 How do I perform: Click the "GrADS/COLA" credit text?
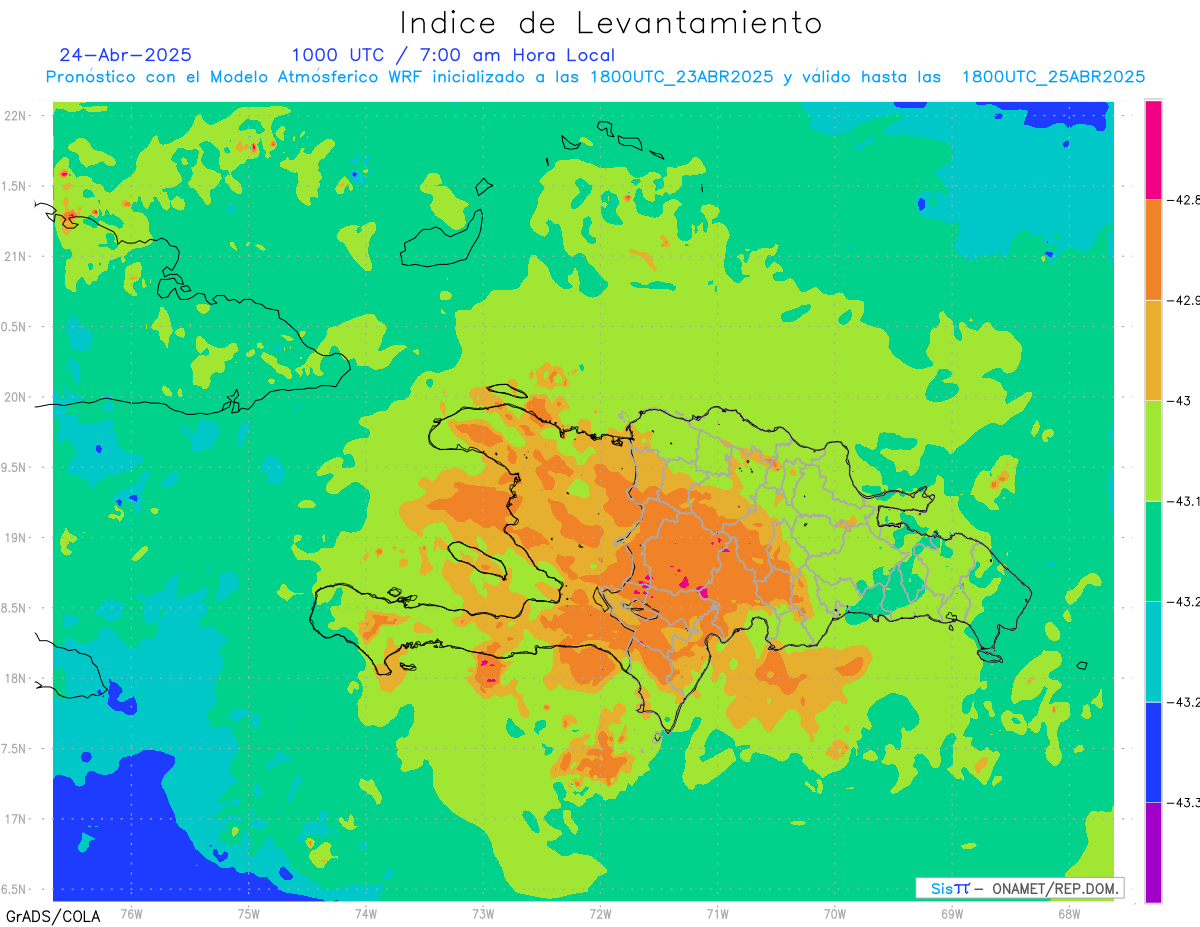click(x=53, y=916)
